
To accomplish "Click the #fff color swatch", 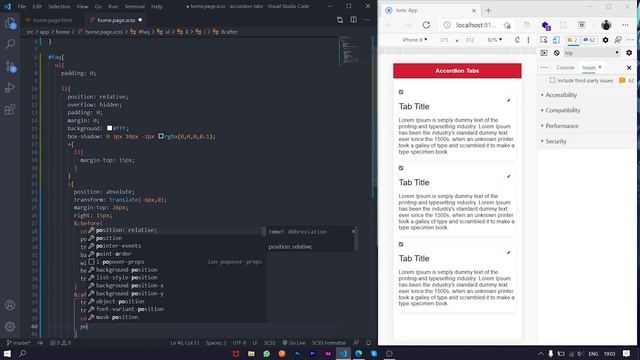I will (x=109, y=128).
